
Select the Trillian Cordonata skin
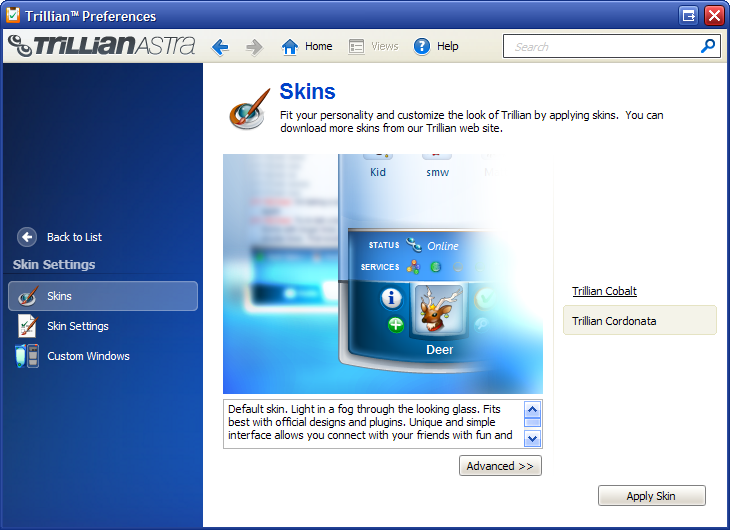click(x=640, y=320)
